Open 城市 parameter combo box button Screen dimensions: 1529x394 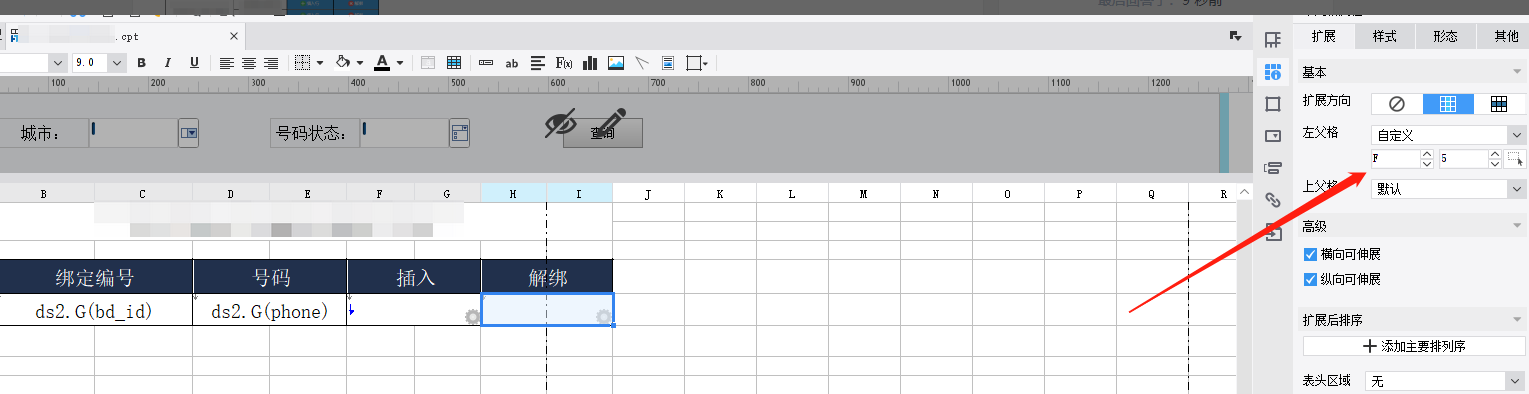click(189, 132)
